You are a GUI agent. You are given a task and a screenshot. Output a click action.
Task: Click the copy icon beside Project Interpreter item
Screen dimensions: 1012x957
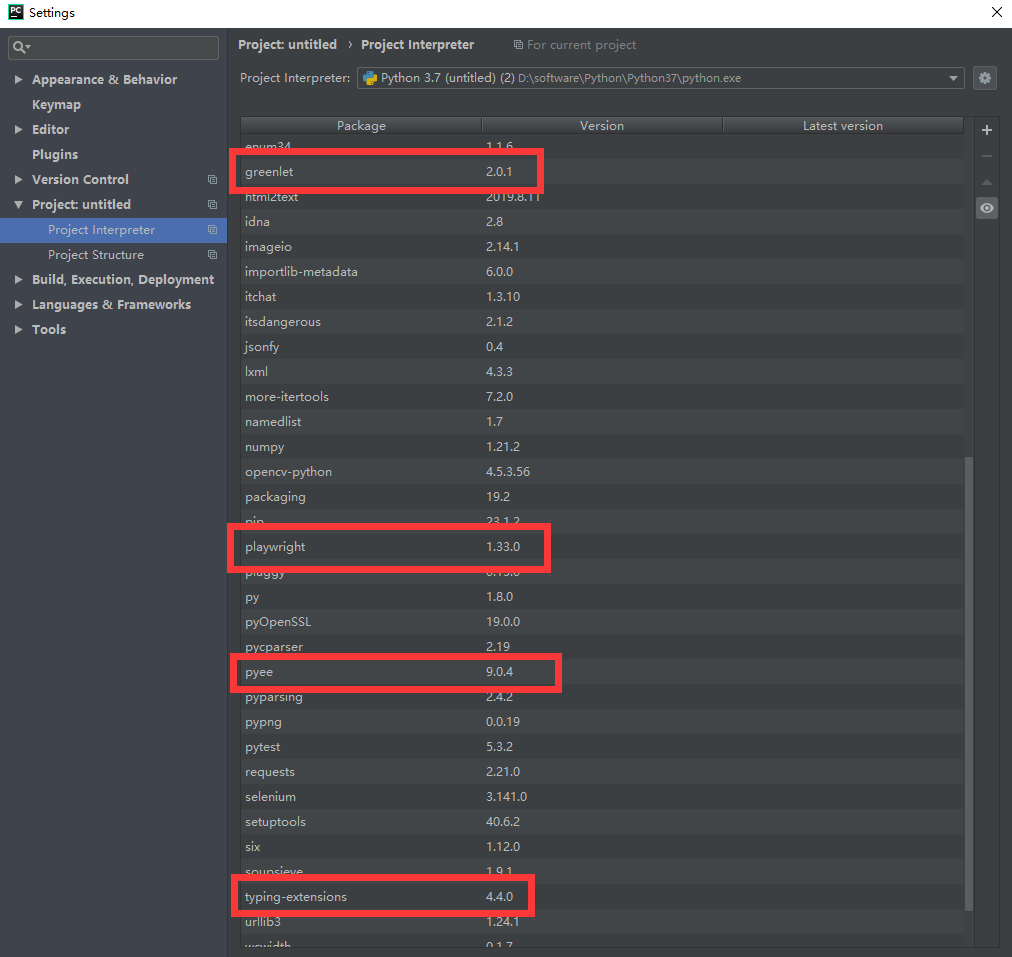tap(212, 230)
